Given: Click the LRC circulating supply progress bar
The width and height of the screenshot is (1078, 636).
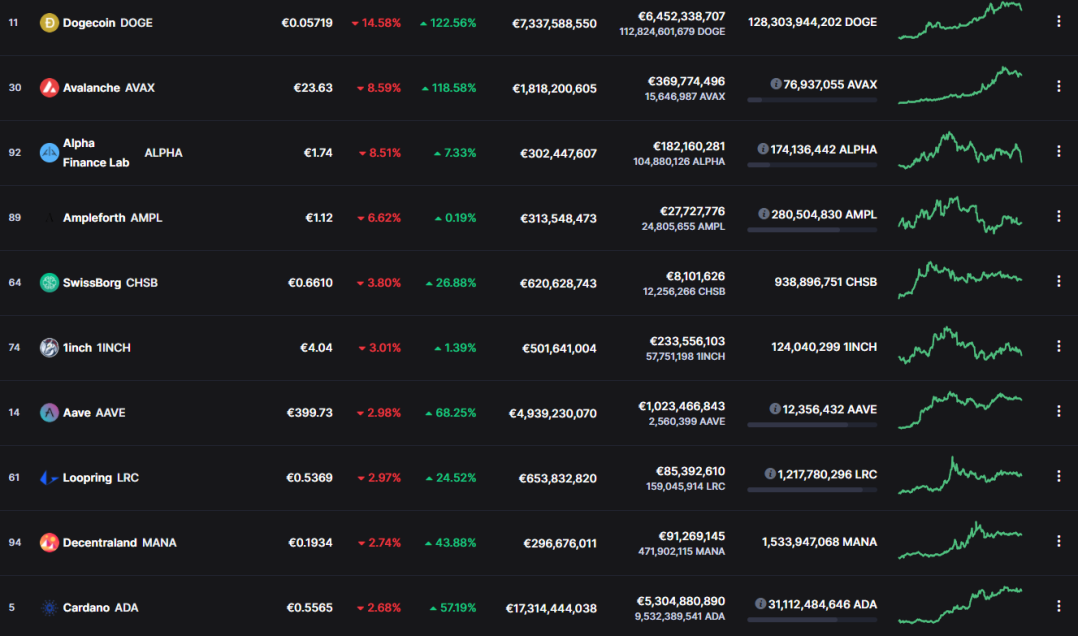Looking at the screenshot, I should pyautogui.click(x=812, y=490).
